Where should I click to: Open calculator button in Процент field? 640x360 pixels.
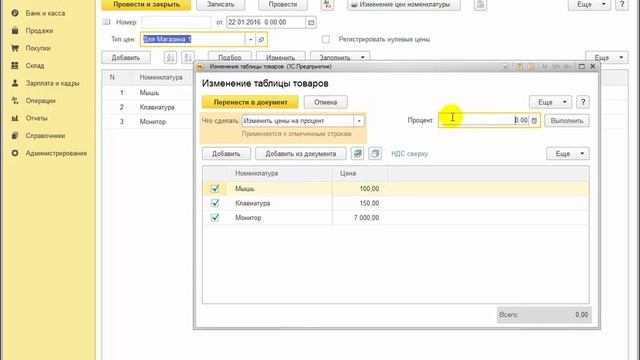pos(534,120)
